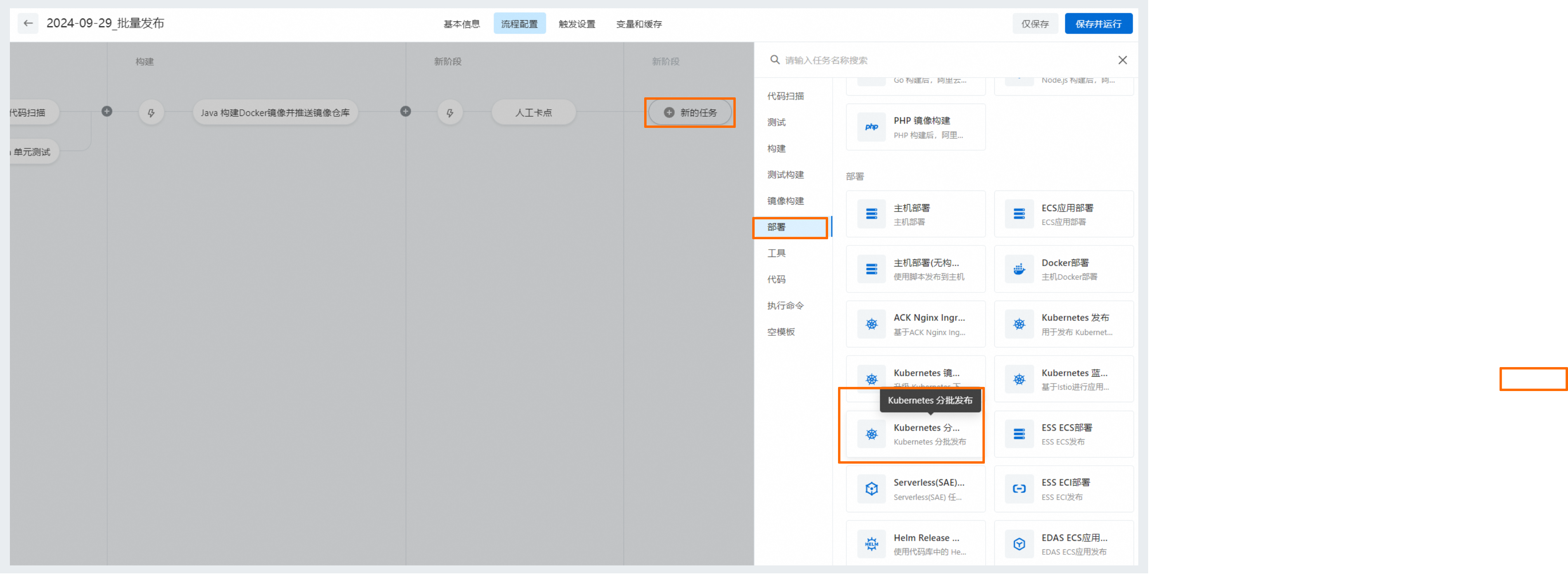
Task: Open the 人工卡点 pipeline node
Action: 533,113
